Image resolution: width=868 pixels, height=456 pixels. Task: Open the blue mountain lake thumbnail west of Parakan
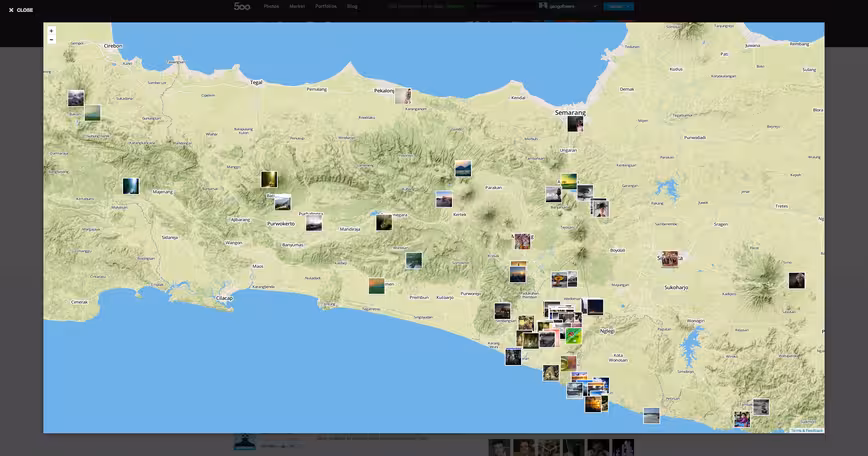[463, 168]
